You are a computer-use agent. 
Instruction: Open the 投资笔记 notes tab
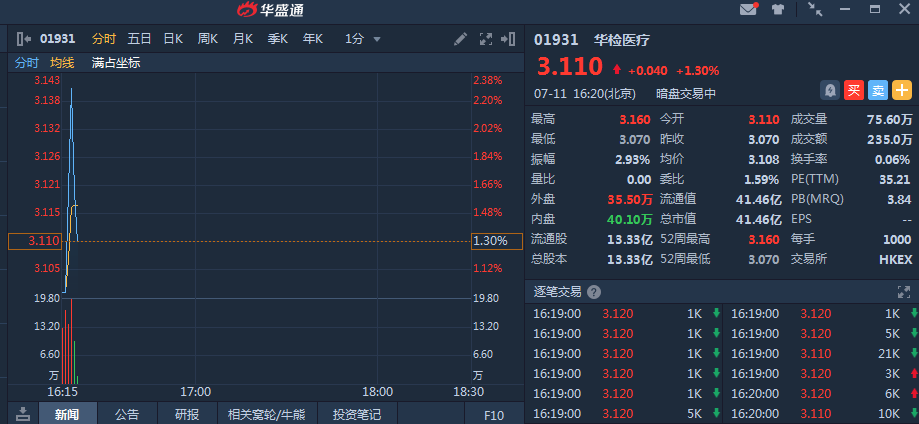coord(357,415)
